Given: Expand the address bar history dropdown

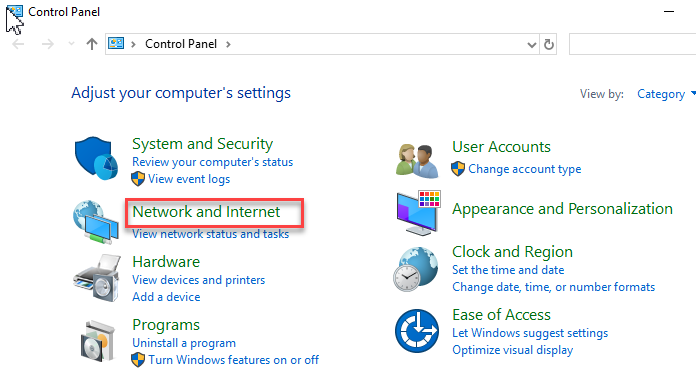Looking at the screenshot, I should 531,45.
